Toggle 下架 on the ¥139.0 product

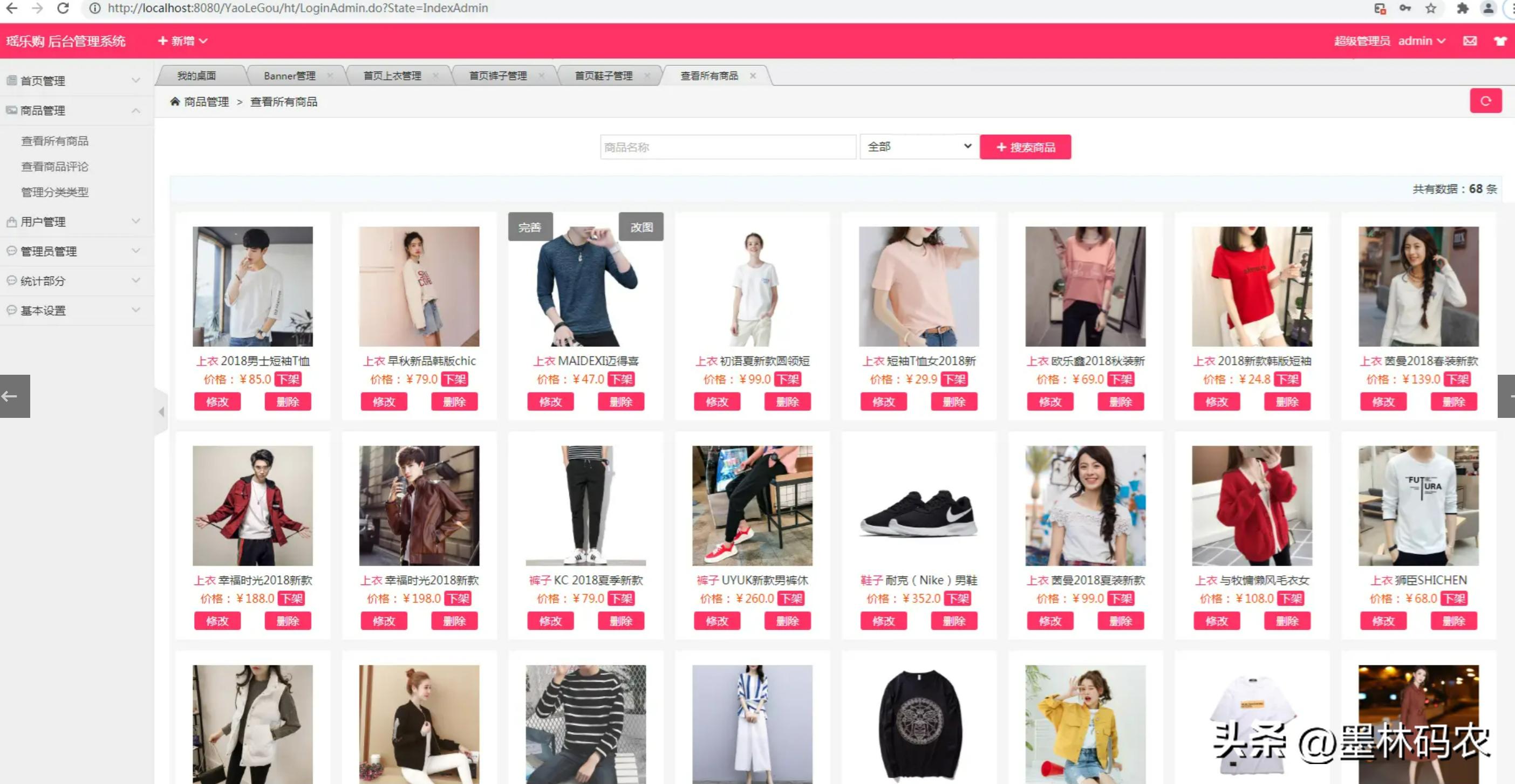pyautogui.click(x=1457, y=380)
